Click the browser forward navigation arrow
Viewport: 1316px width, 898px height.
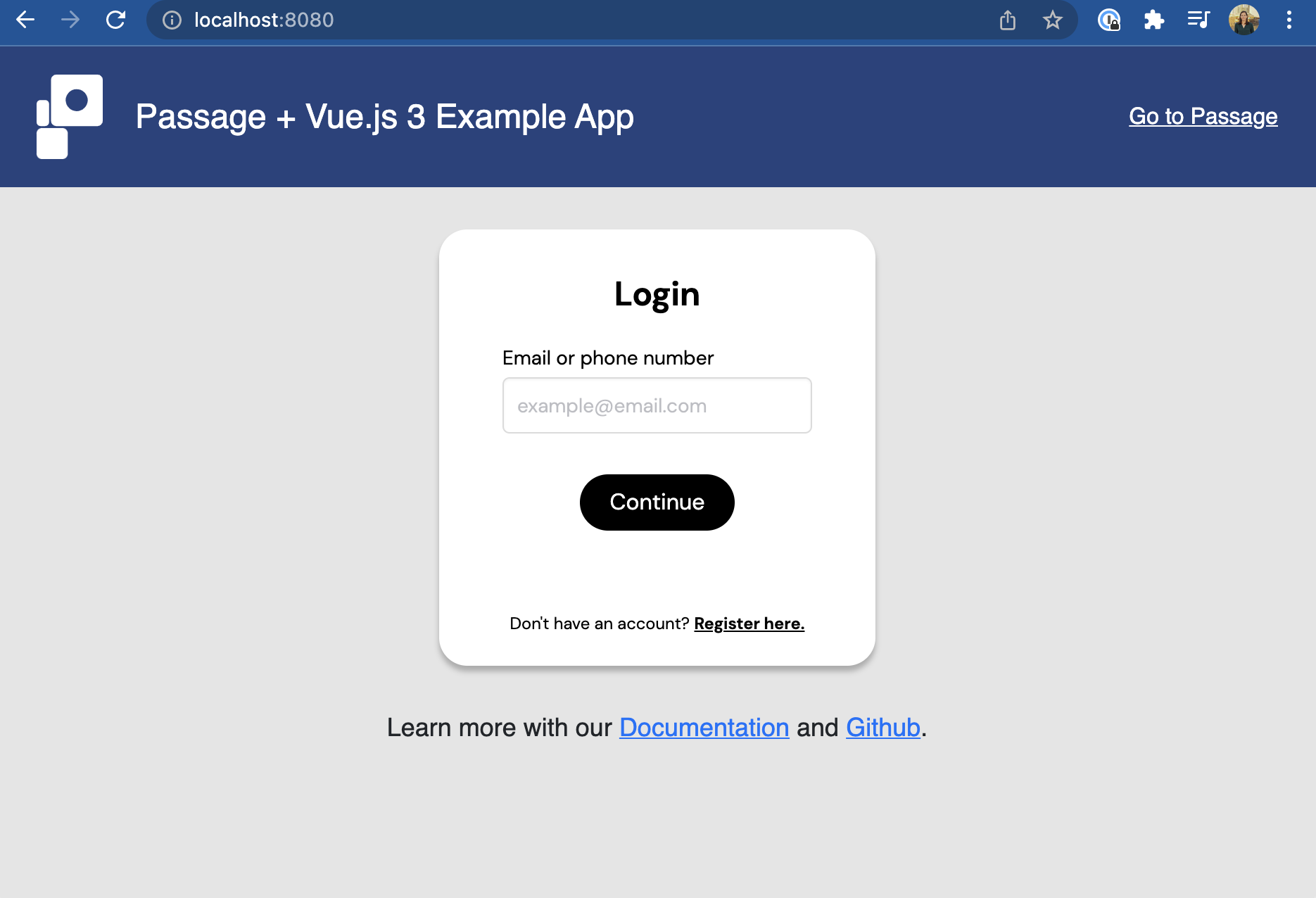pyautogui.click(x=70, y=20)
